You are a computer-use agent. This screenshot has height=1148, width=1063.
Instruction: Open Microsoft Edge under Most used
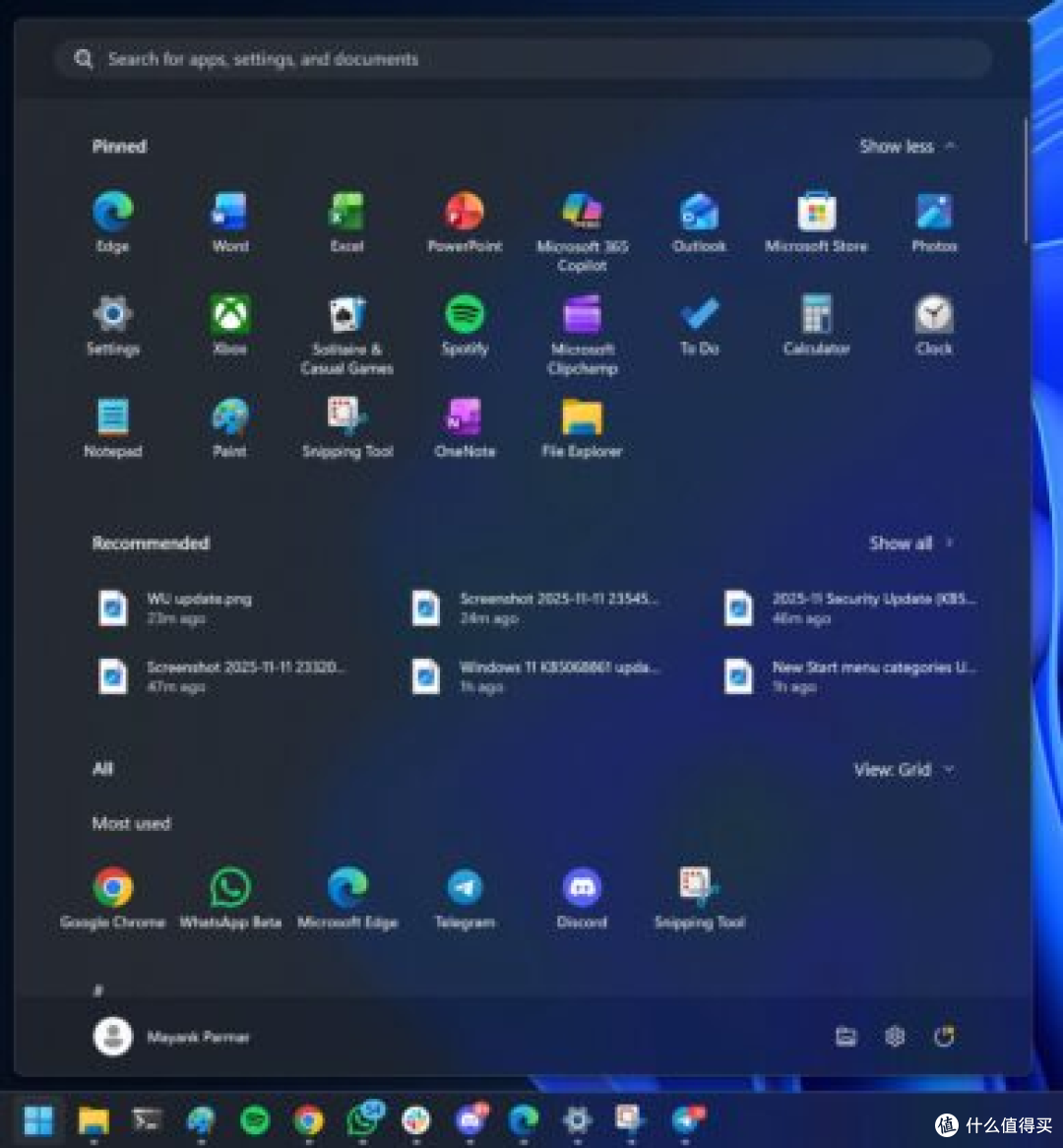(347, 898)
